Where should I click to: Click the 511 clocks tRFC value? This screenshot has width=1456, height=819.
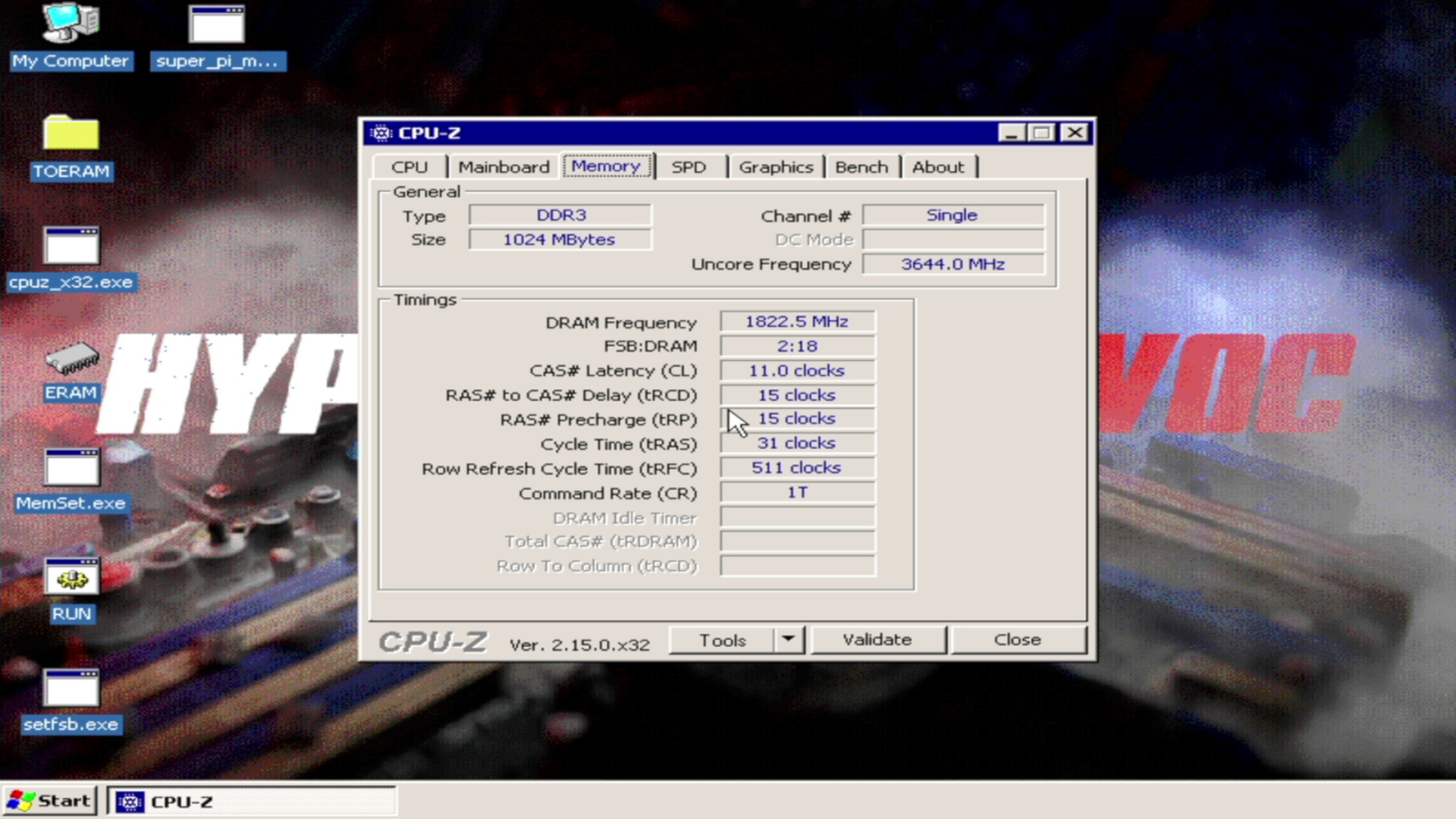pyautogui.click(x=798, y=468)
